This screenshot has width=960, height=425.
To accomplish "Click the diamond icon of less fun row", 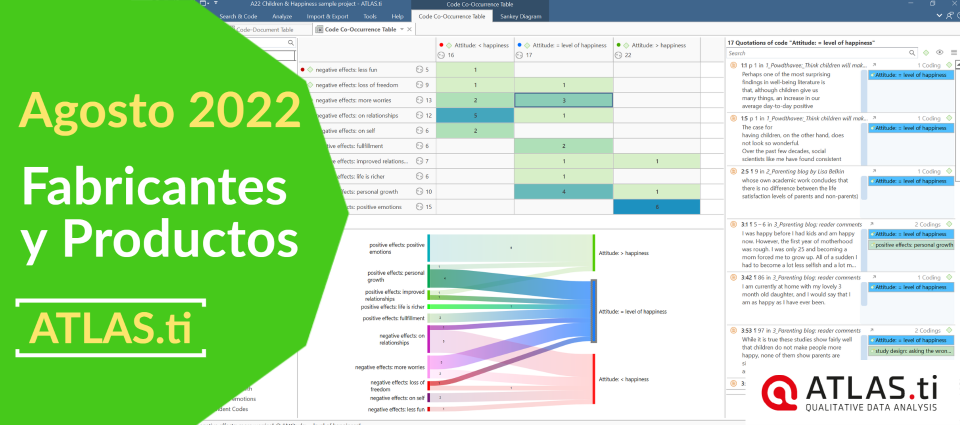I will tap(310, 70).
